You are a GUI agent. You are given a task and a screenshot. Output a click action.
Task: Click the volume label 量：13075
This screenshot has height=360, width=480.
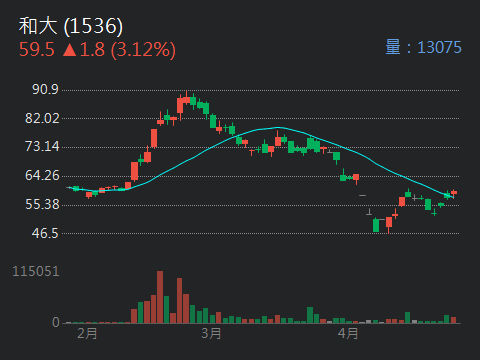pos(423,47)
